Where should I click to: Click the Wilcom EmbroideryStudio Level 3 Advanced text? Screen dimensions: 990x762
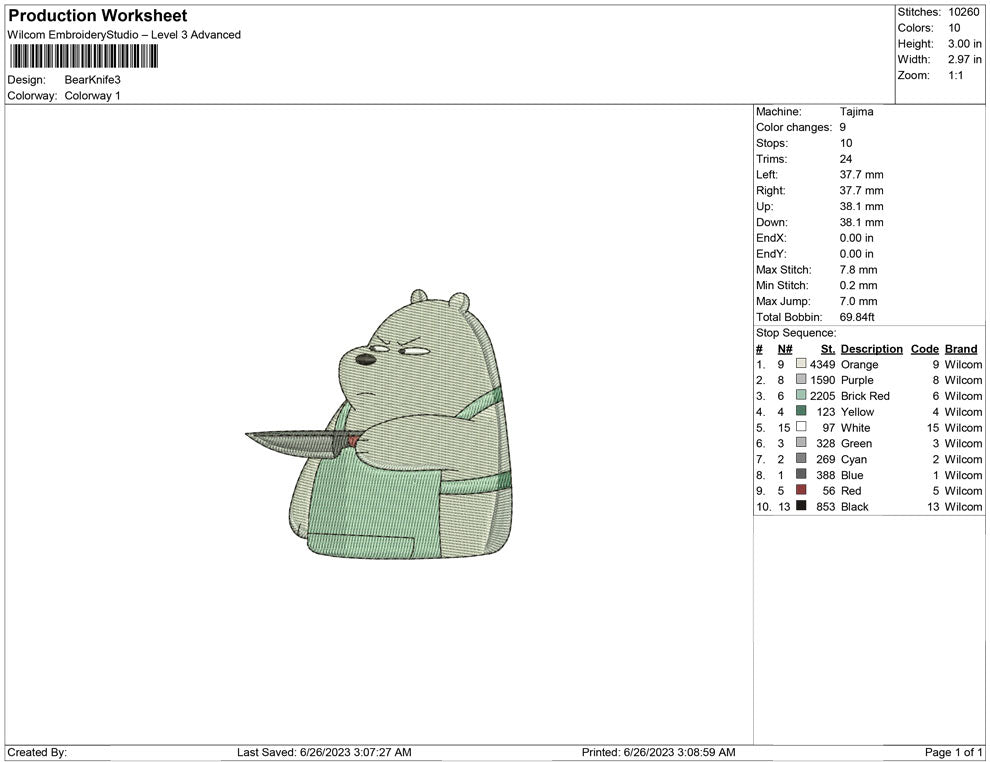[124, 35]
